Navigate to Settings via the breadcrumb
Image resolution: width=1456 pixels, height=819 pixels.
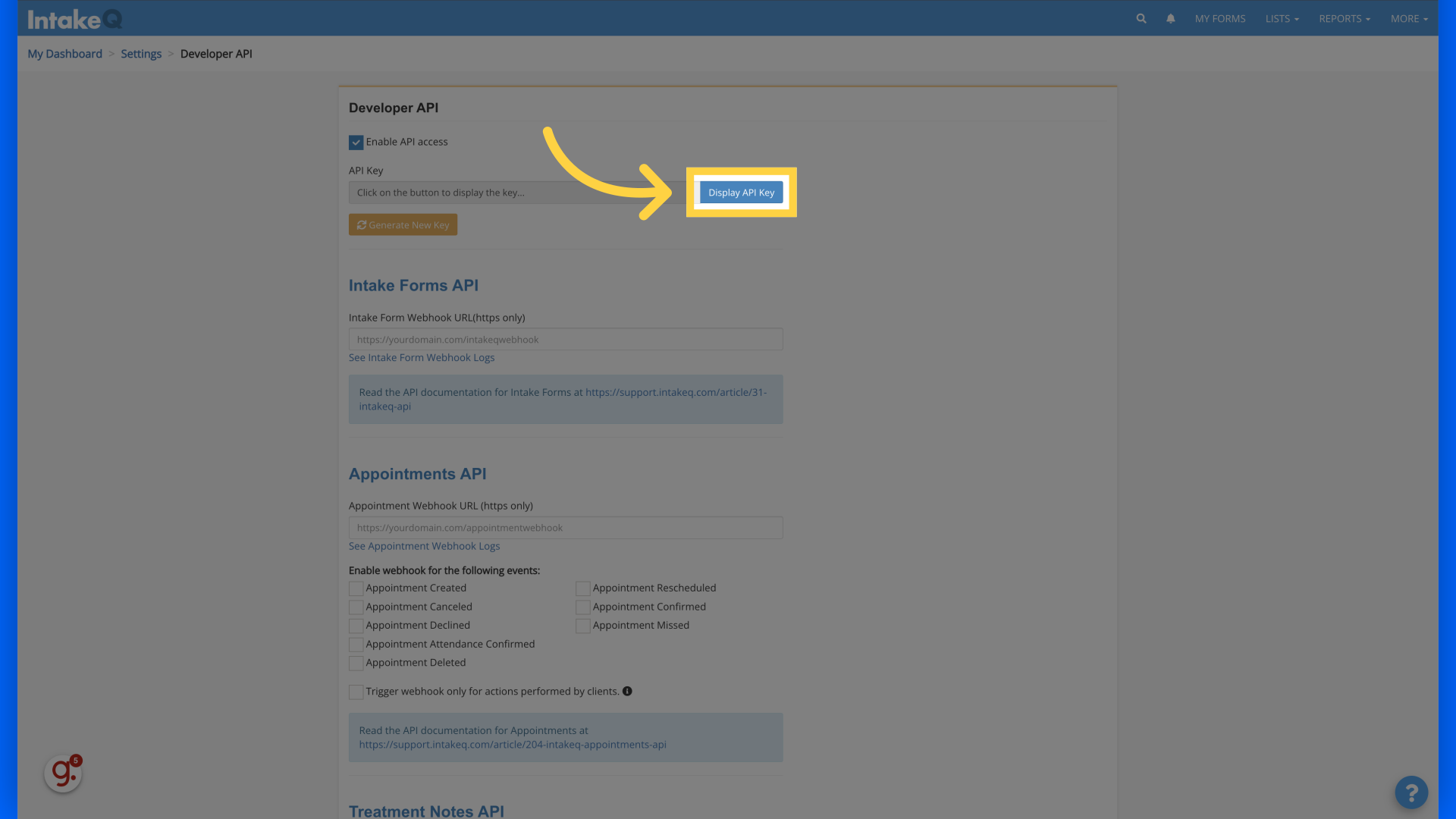pyautogui.click(x=141, y=53)
